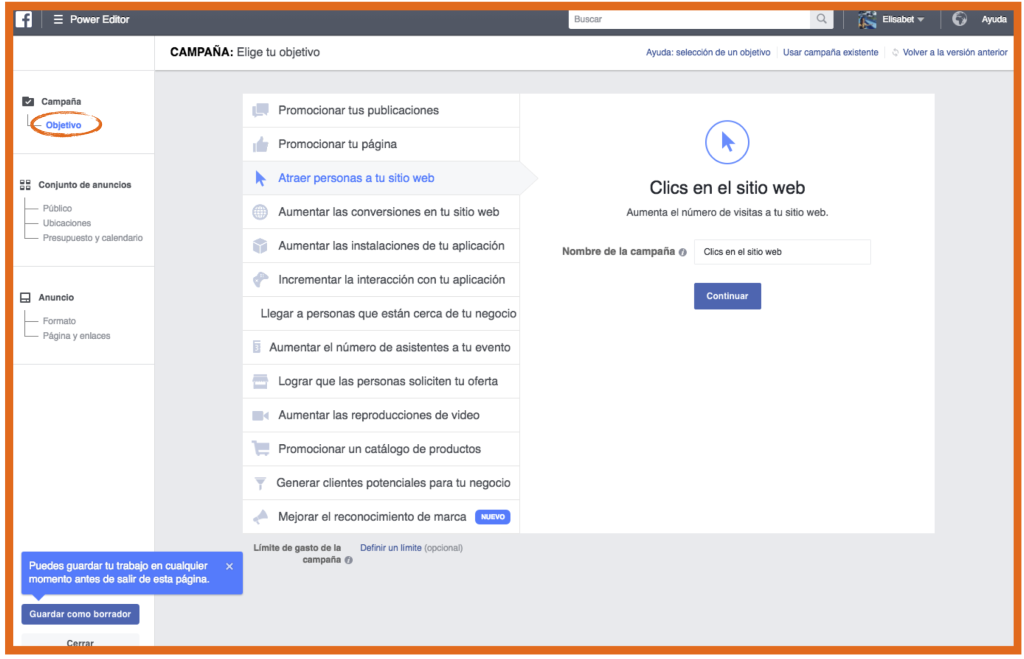Click the thumbs-up Promocionar tu página icon
The height and width of the screenshot is (659, 1024).
point(260,144)
